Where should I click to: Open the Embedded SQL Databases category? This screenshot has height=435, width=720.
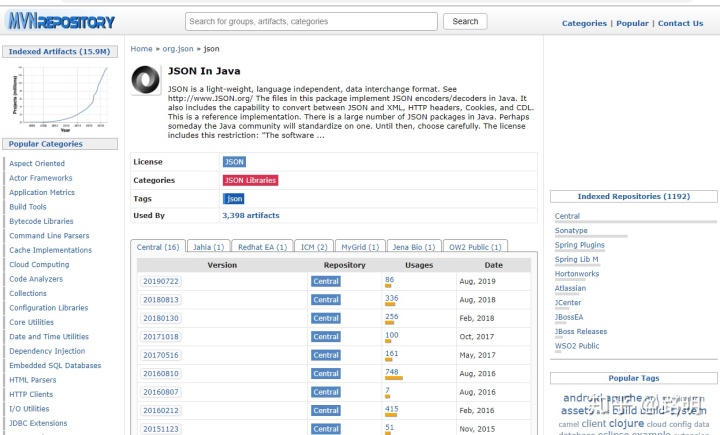click(55, 365)
